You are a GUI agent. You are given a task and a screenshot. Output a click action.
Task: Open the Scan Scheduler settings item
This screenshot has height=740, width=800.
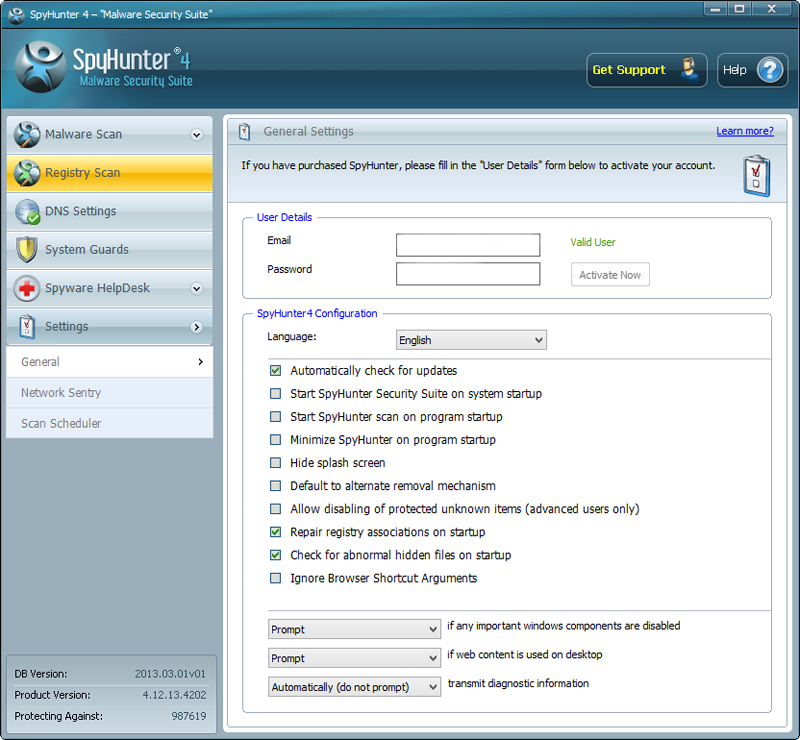[61, 423]
